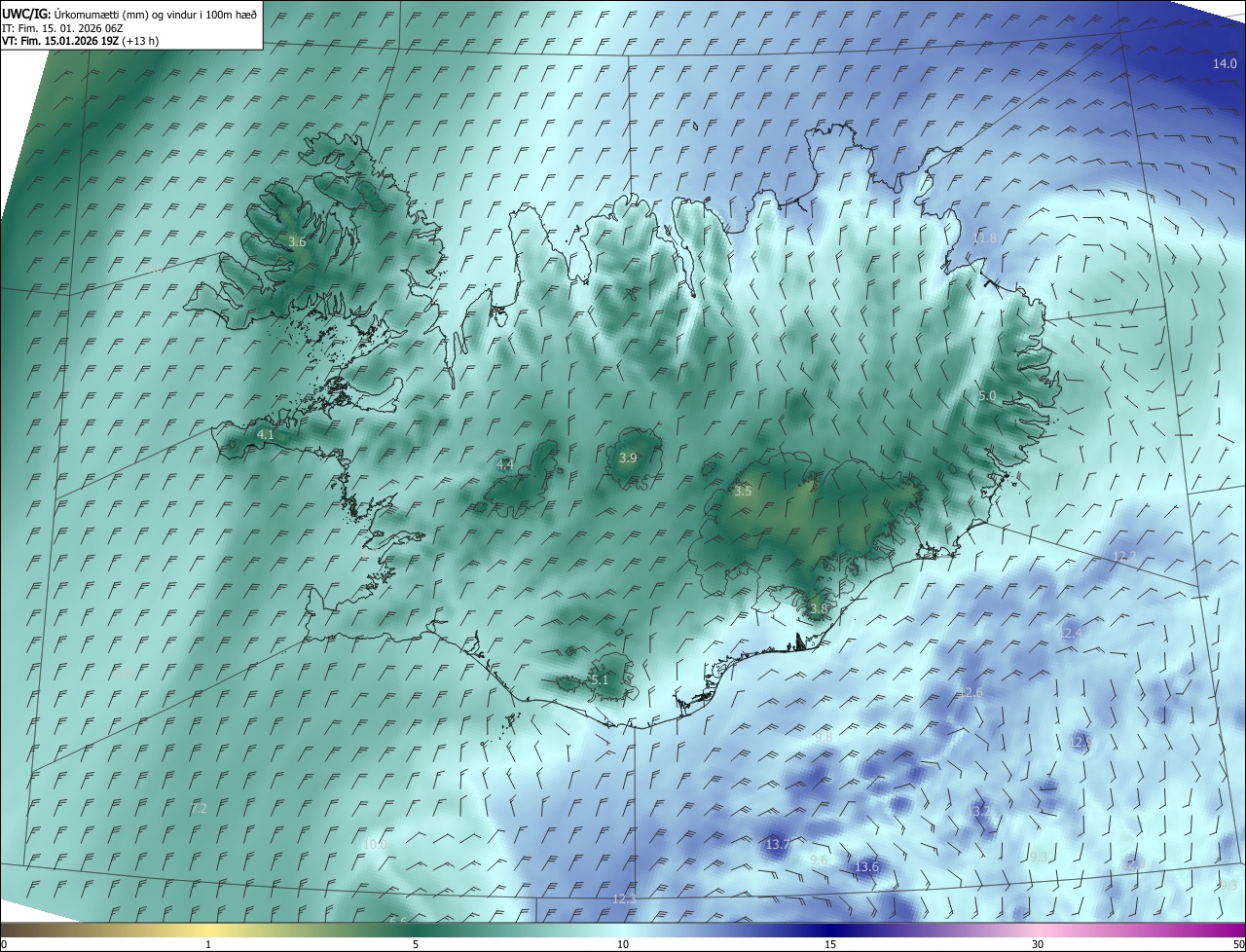Image resolution: width=1246 pixels, height=952 pixels.
Task: Click the 10.0 value in the southwest sea
Action: pos(375,844)
